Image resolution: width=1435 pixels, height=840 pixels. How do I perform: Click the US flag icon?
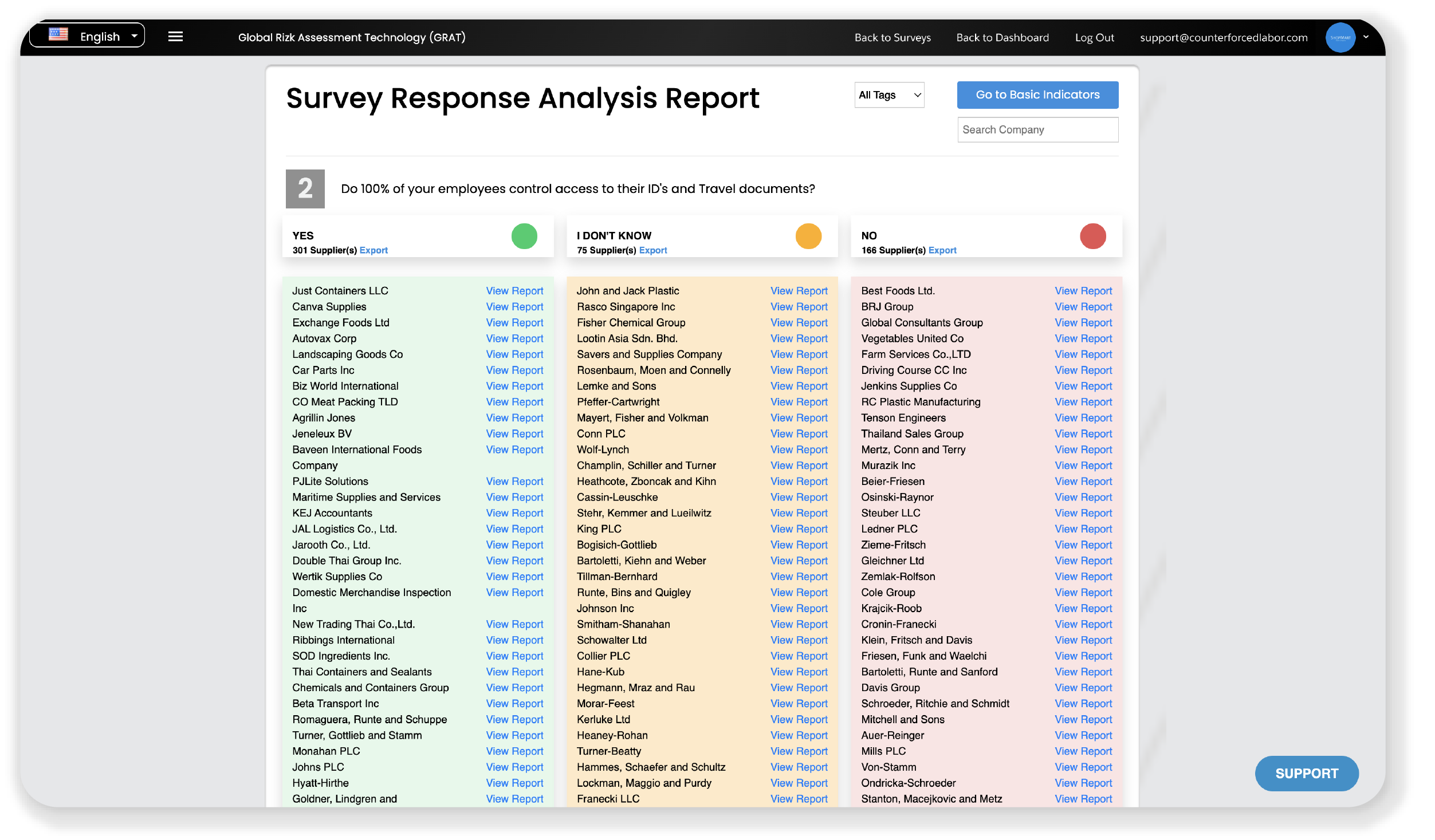tap(58, 35)
